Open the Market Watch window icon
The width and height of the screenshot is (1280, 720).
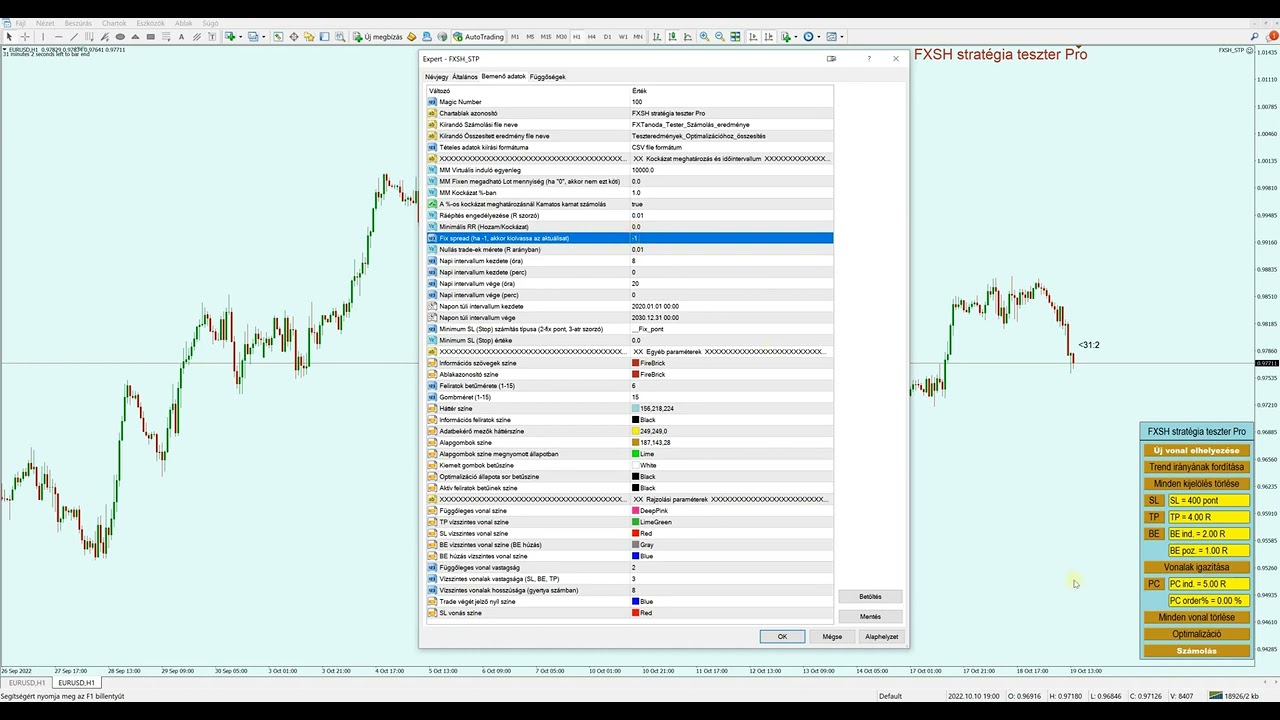pos(278,37)
